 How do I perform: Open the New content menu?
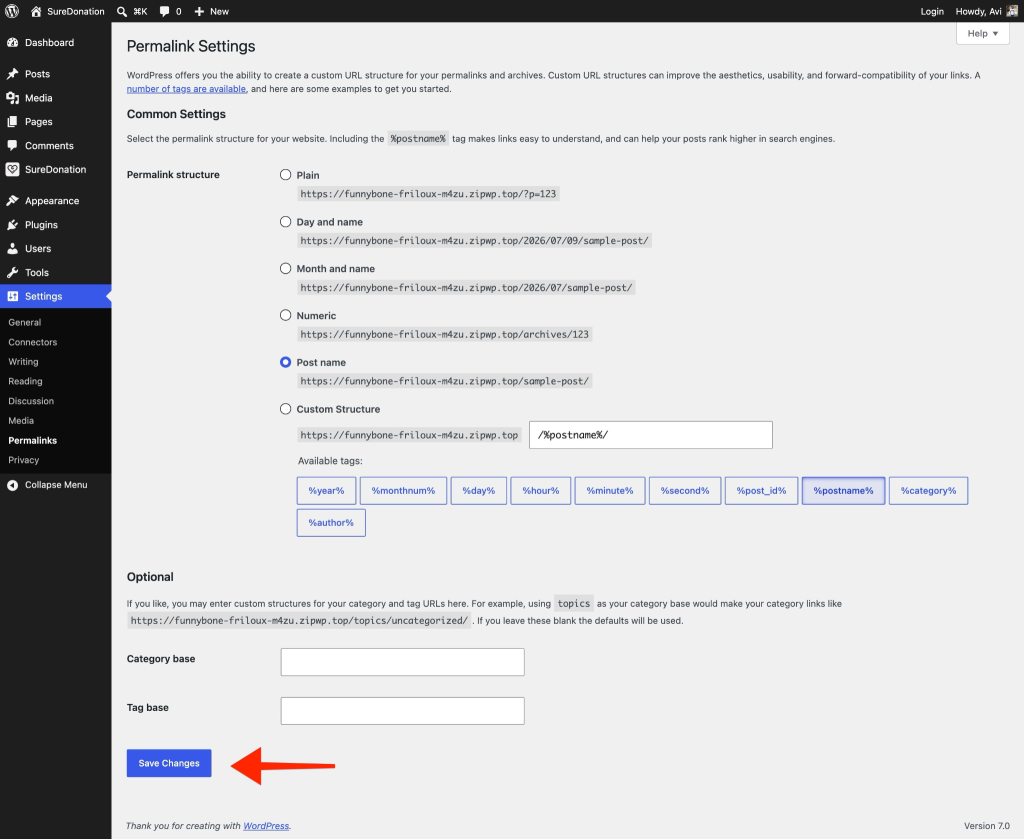212,11
